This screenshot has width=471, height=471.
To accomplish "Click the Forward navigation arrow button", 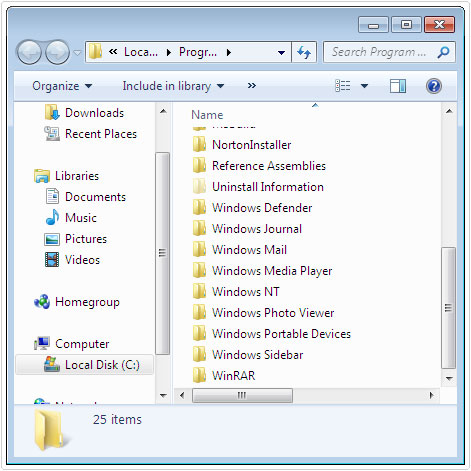I will coord(57,52).
